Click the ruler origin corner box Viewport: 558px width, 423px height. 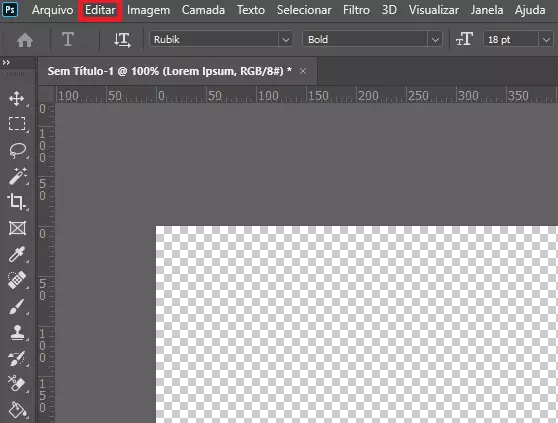click(x=46, y=95)
